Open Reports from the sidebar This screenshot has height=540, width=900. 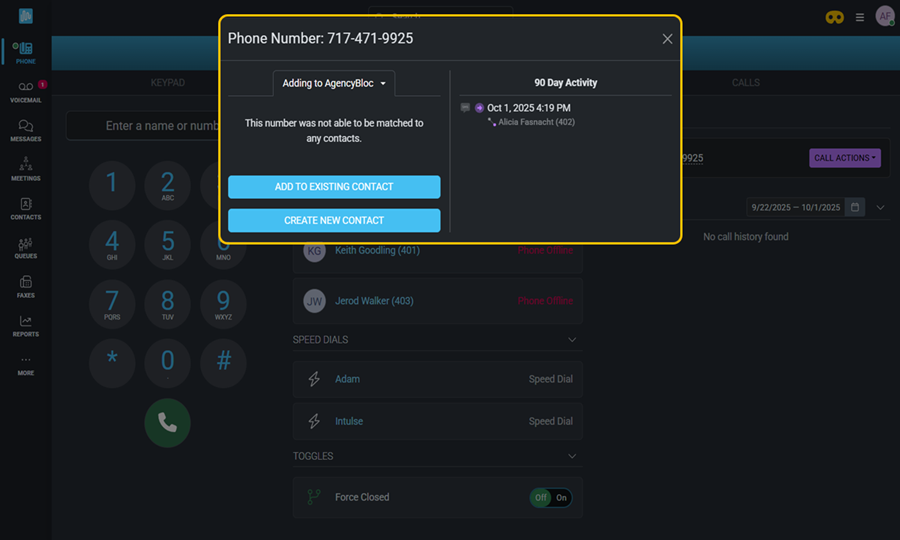(25, 325)
